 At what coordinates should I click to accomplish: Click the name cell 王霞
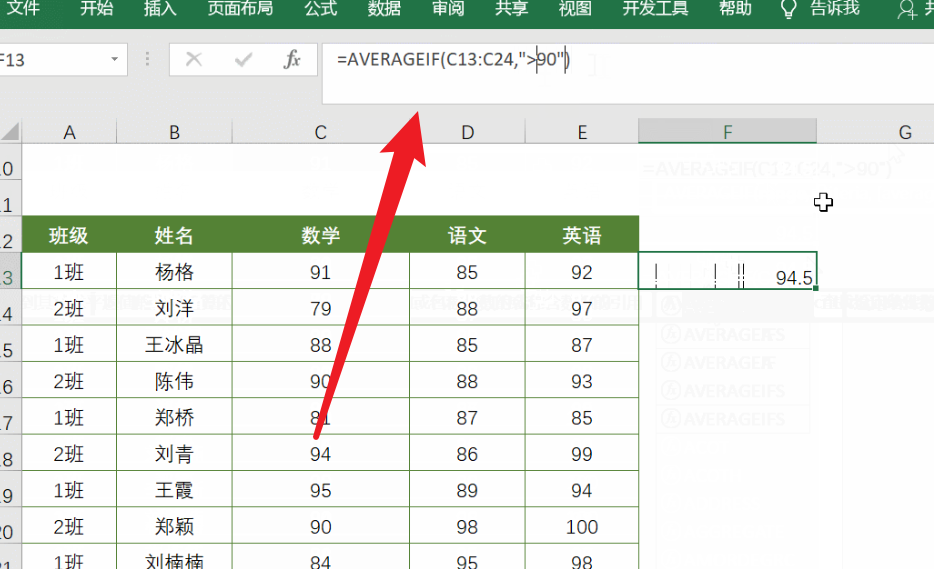(174, 490)
